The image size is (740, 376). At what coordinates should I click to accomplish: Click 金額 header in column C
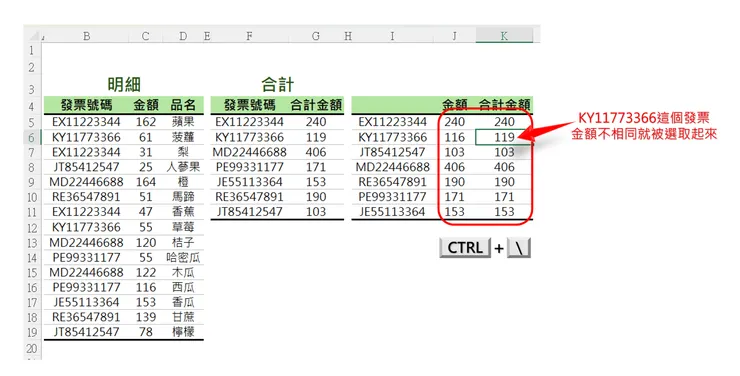pyautogui.click(x=145, y=105)
